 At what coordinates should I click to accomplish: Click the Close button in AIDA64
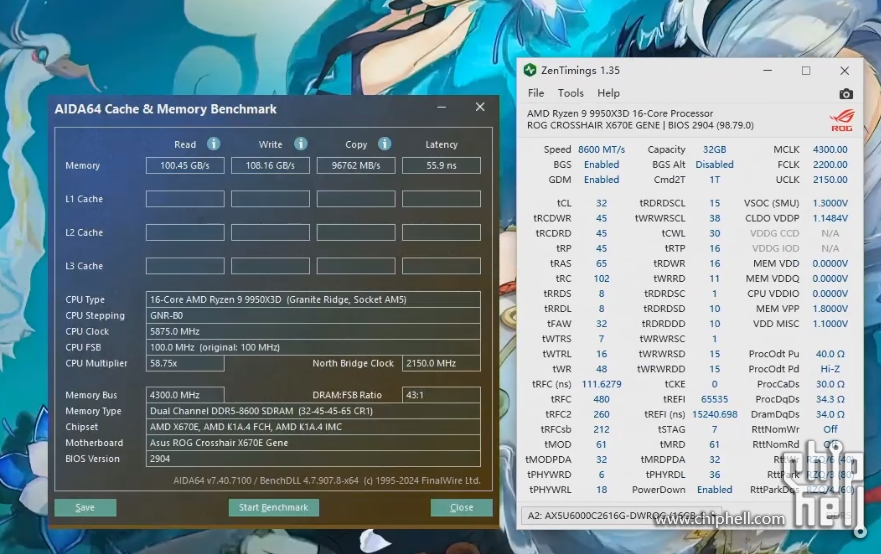click(461, 507)
